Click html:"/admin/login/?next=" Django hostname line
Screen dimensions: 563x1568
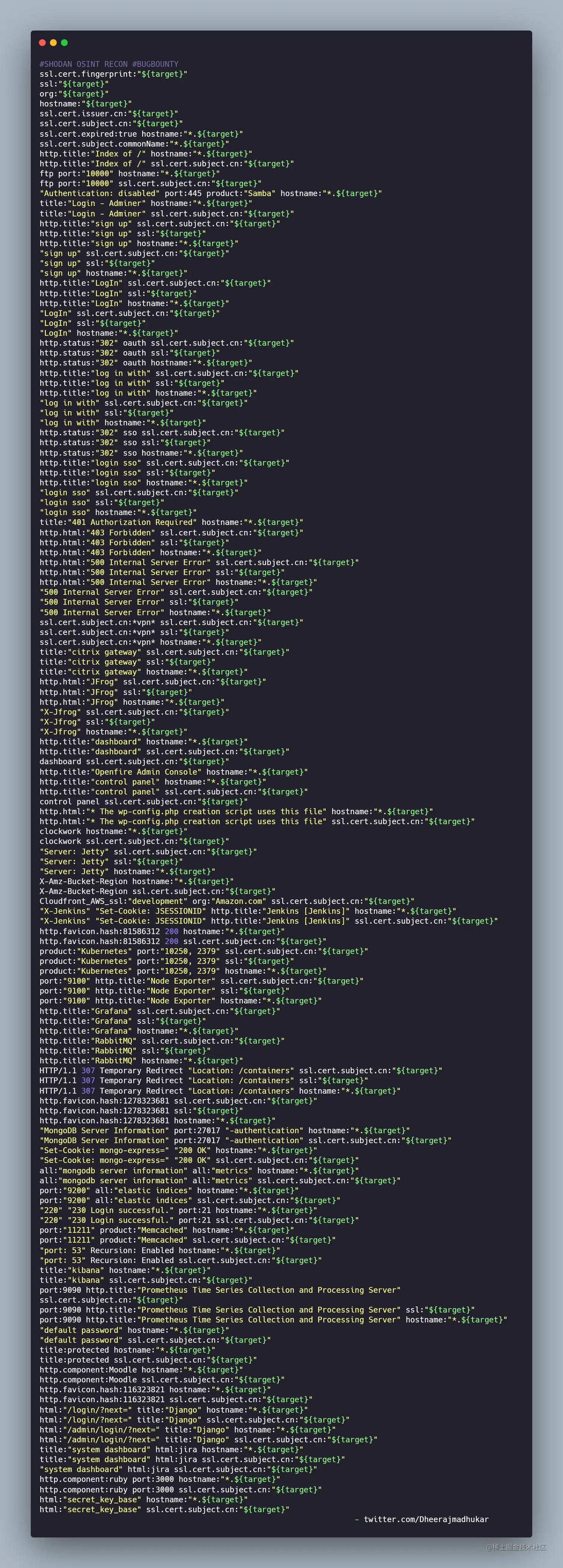coord(188,1430)
